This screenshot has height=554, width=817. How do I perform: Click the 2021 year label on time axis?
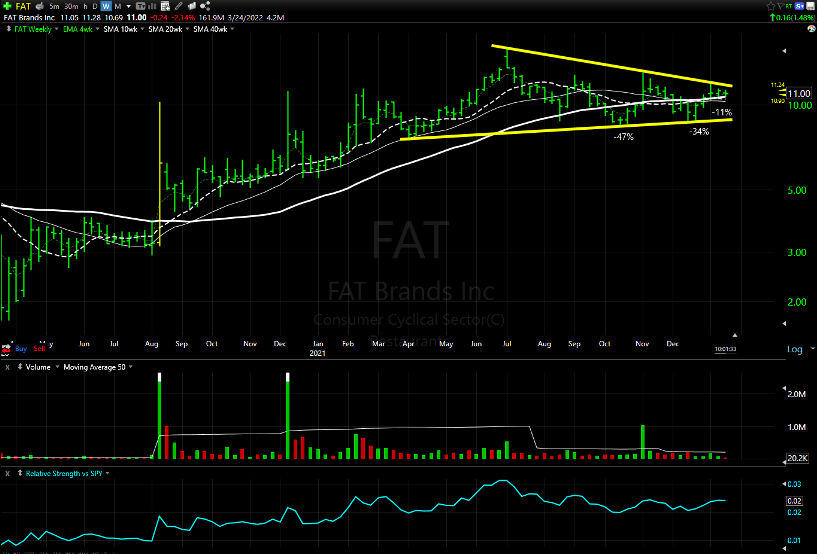(x=317, y=353)
